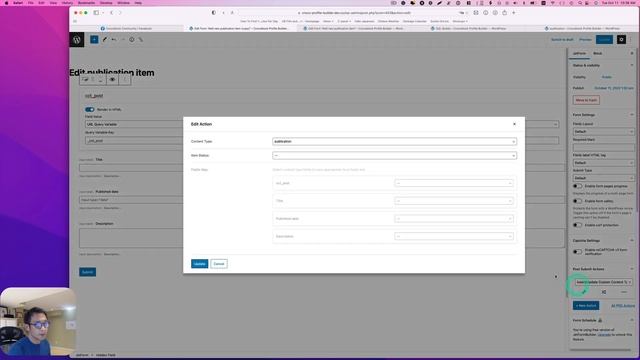The width and height of the screenshot is (640, 360).
Task: Select the pencil Tools icon in editor toolbar
Action: [105, 40]
